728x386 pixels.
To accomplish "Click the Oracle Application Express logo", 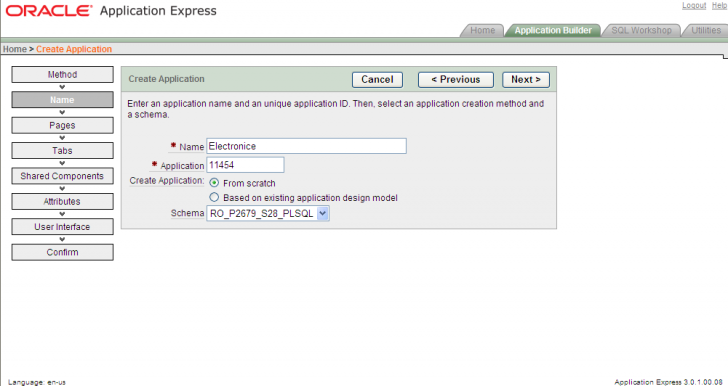I will coord(111,11).
